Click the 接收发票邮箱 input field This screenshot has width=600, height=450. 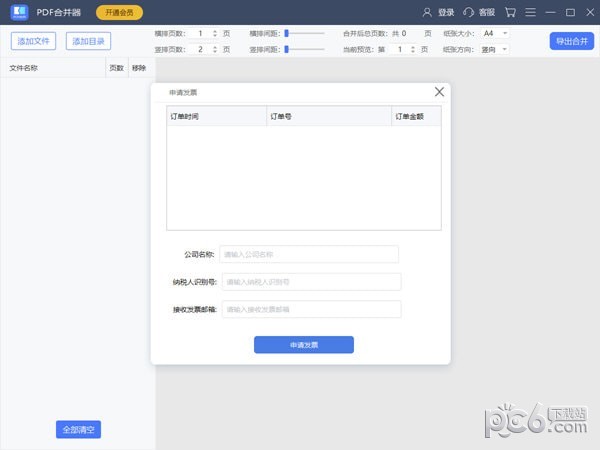(x=311, y=309)
